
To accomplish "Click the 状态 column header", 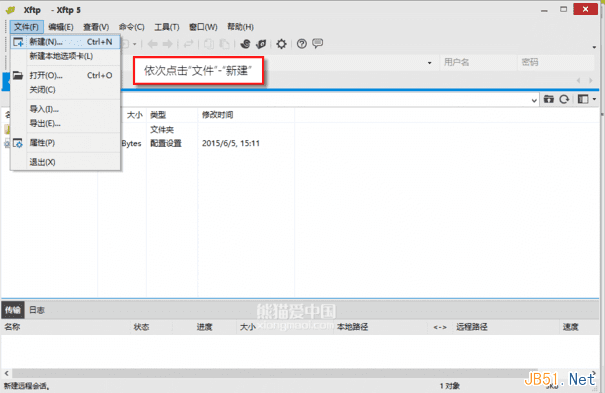I will click(x=141, y=327).
